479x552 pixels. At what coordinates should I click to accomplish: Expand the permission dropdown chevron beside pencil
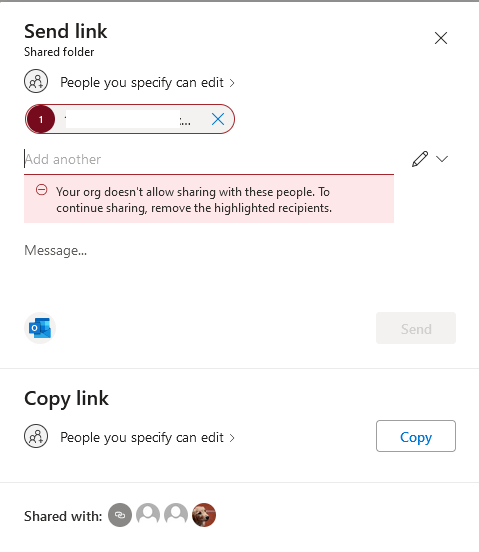[x=442, y=159]
